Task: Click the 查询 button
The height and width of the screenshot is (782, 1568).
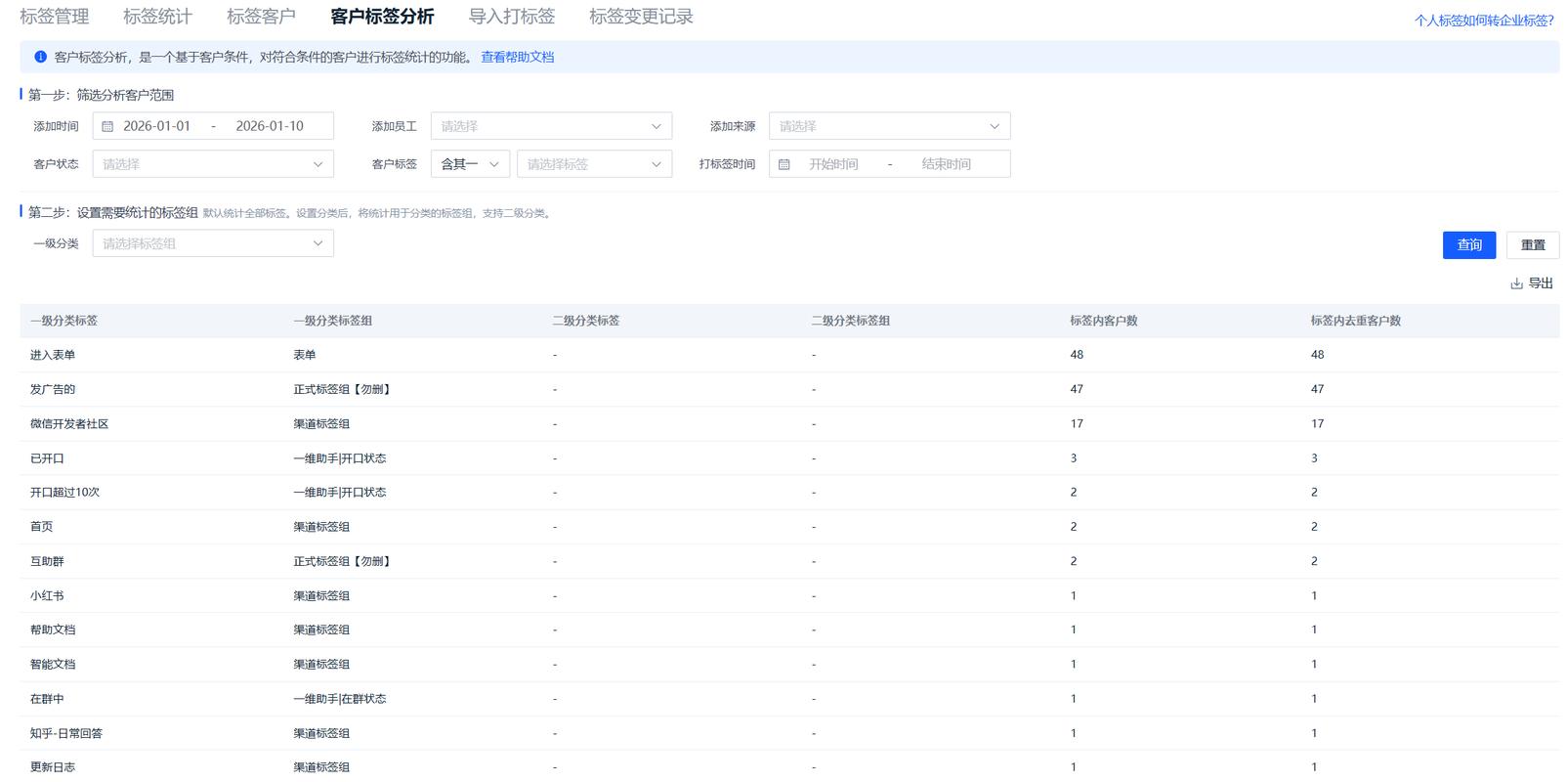Action: pos(1469,245)
